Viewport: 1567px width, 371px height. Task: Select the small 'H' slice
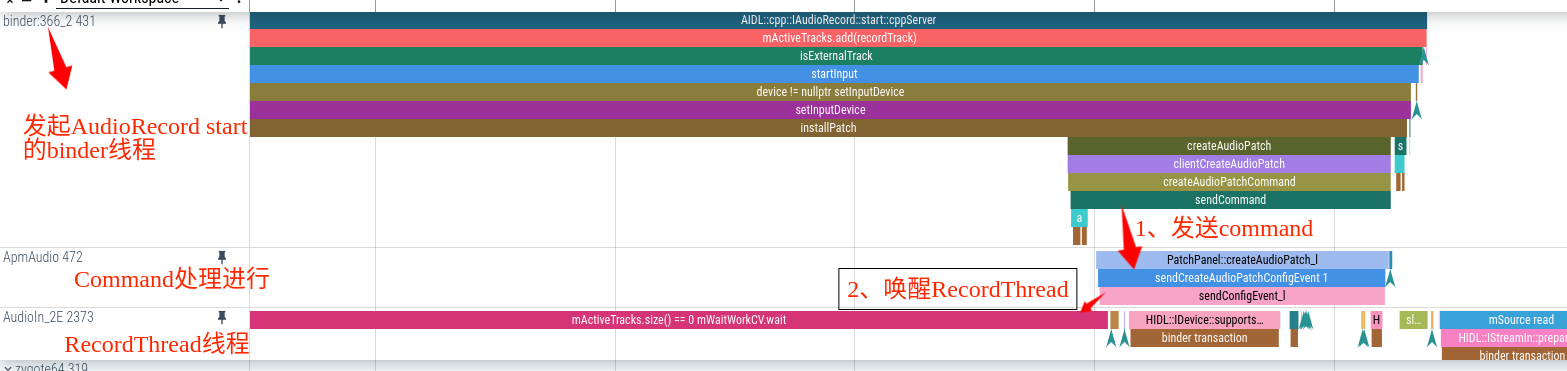(x=1377, y=320)
